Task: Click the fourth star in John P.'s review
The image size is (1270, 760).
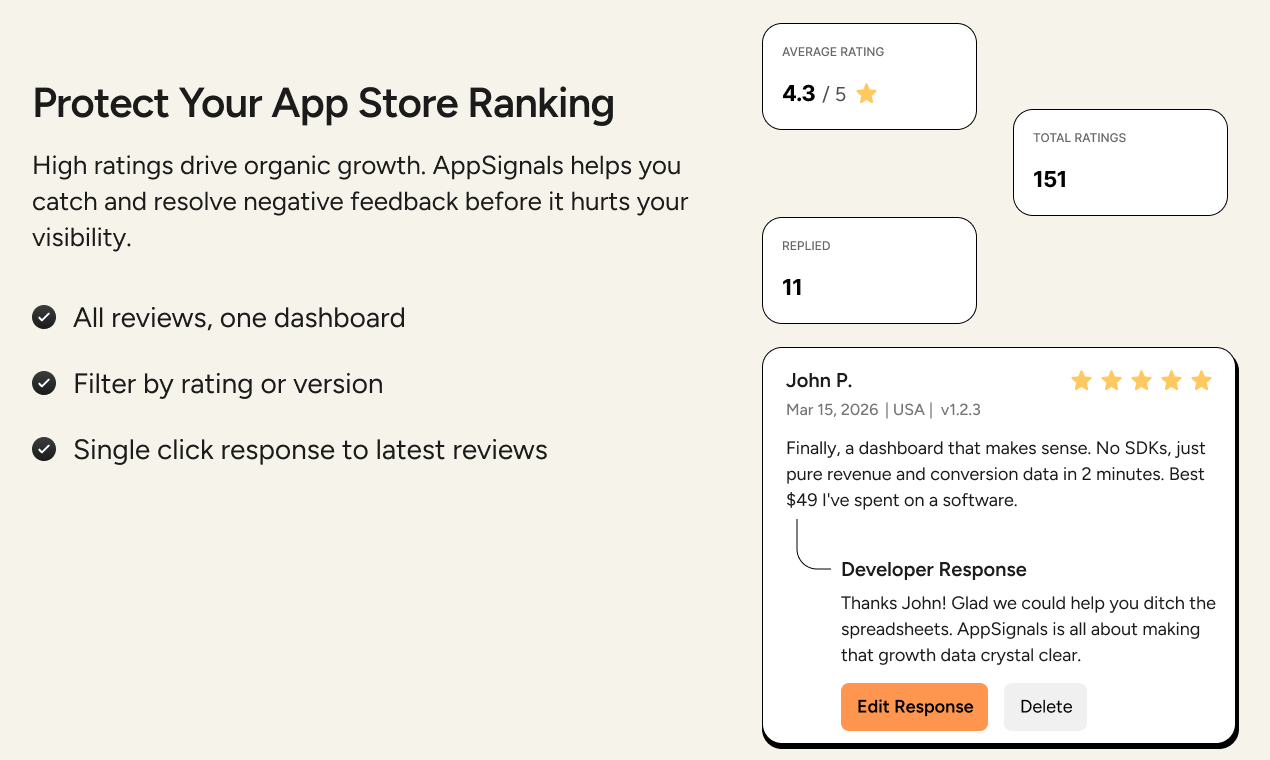Action: point(1172,380)
